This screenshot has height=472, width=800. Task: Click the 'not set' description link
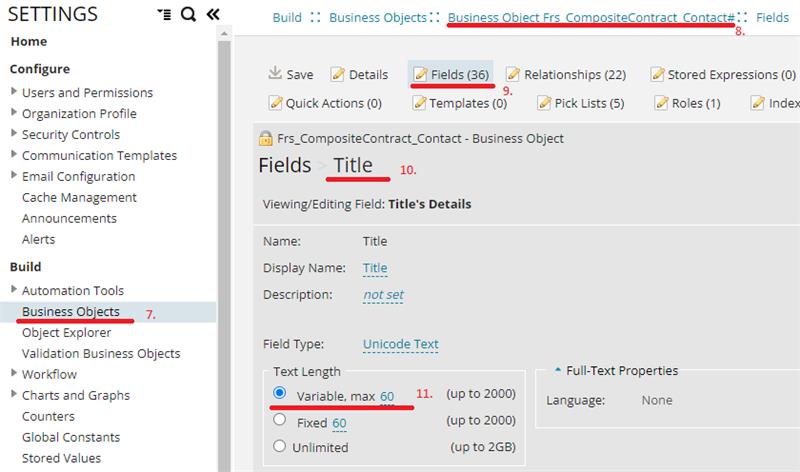[x=383, y=295]
